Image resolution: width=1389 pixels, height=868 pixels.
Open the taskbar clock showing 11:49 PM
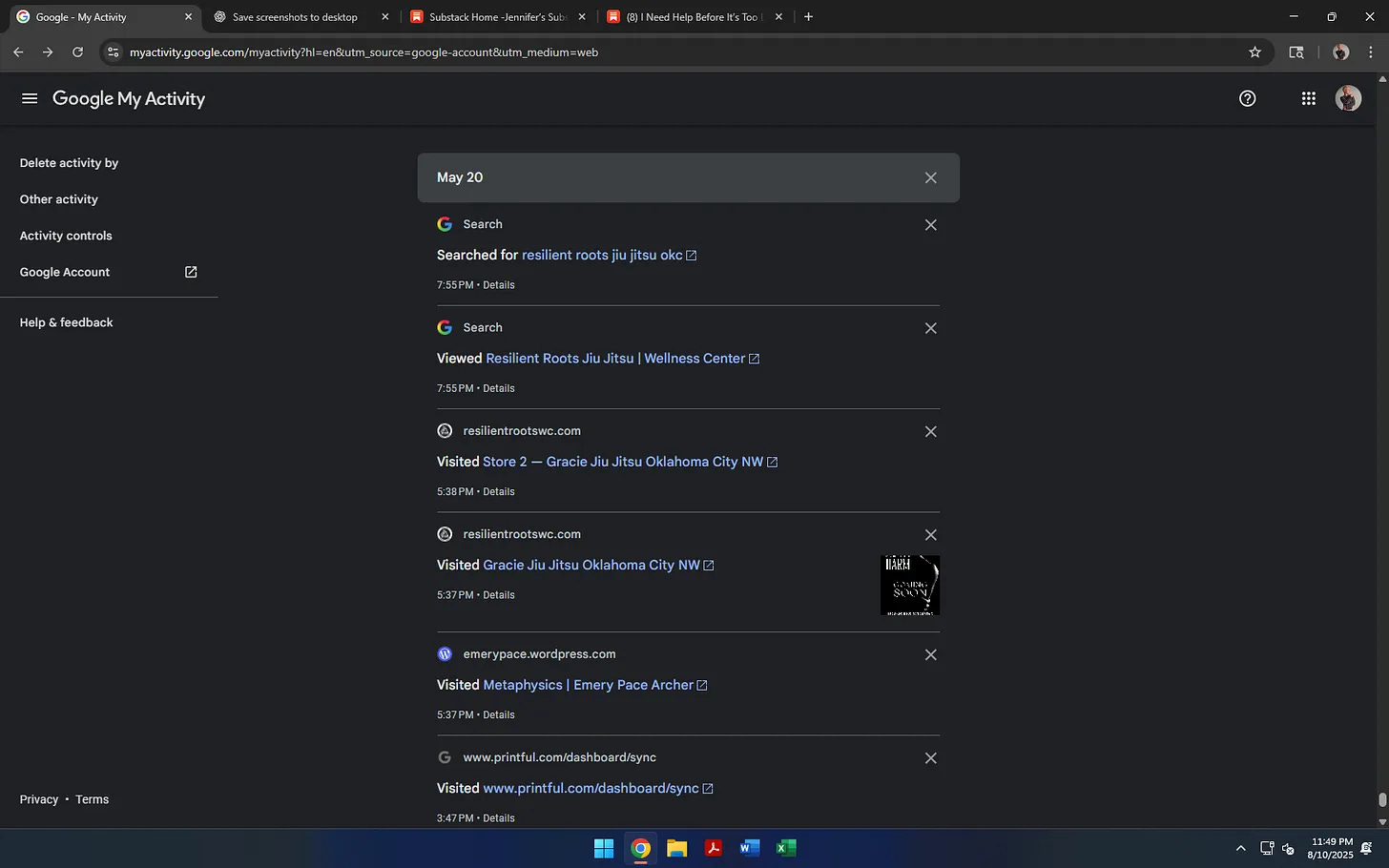(x=1331, y=848)
